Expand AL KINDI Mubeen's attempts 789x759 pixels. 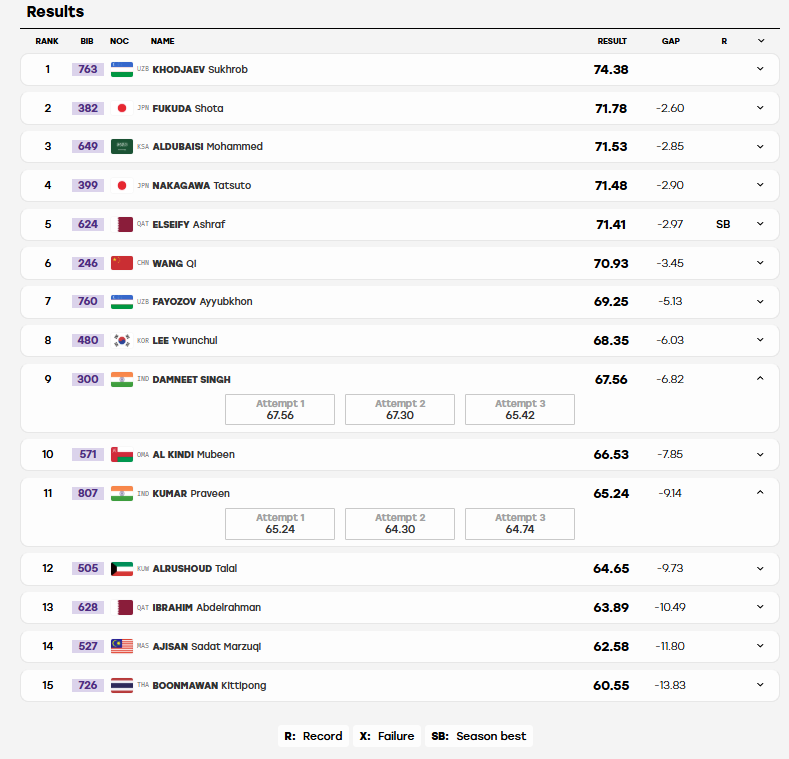click(760, 454)
